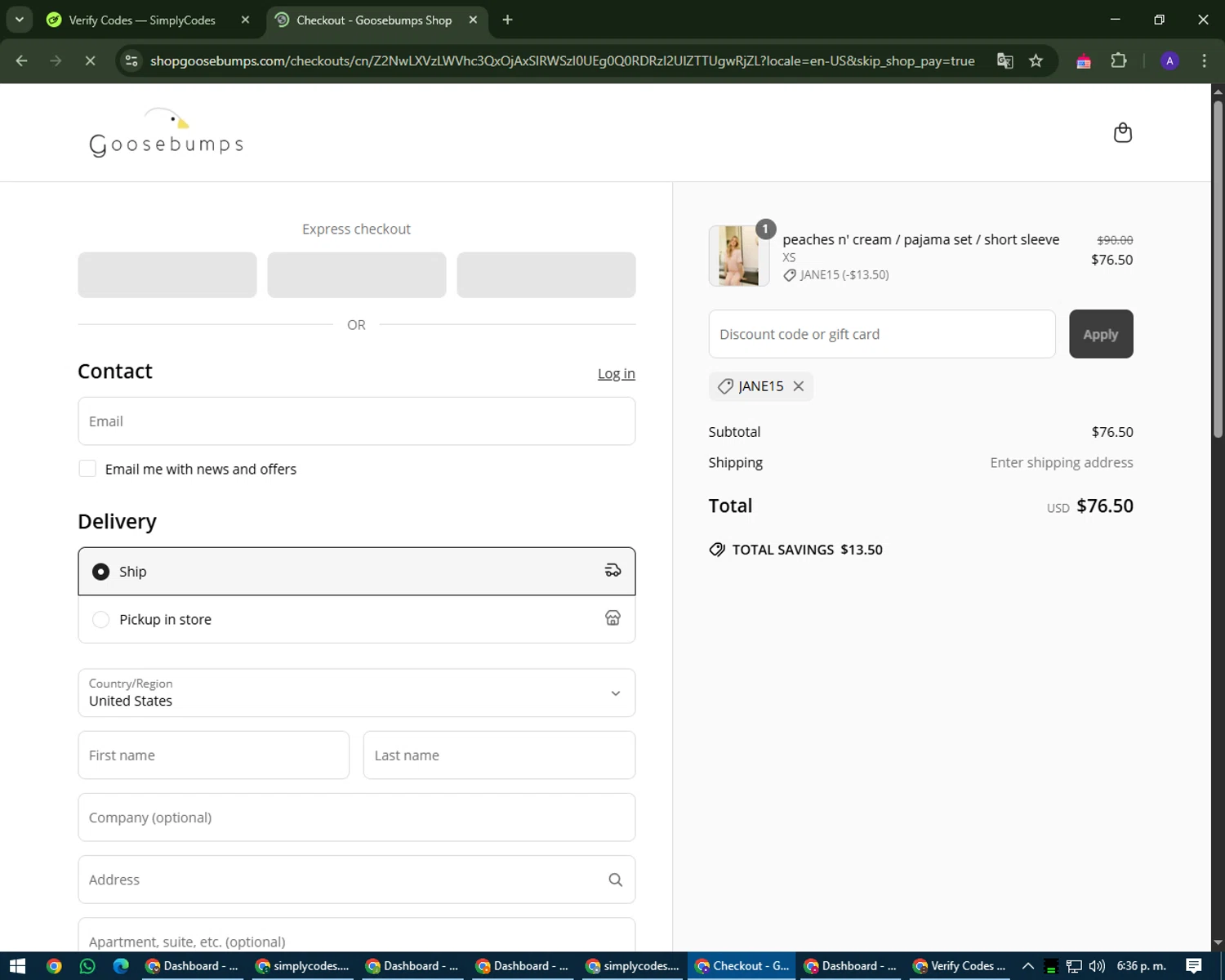Open the Verify Codes taskbar window
The width and height of the screenshot is (1225, 980).
(x=959, y=966)
